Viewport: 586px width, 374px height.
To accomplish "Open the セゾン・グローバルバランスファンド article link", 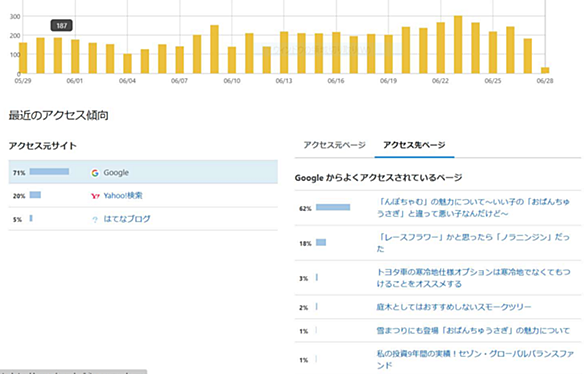I will click(475, 359).
